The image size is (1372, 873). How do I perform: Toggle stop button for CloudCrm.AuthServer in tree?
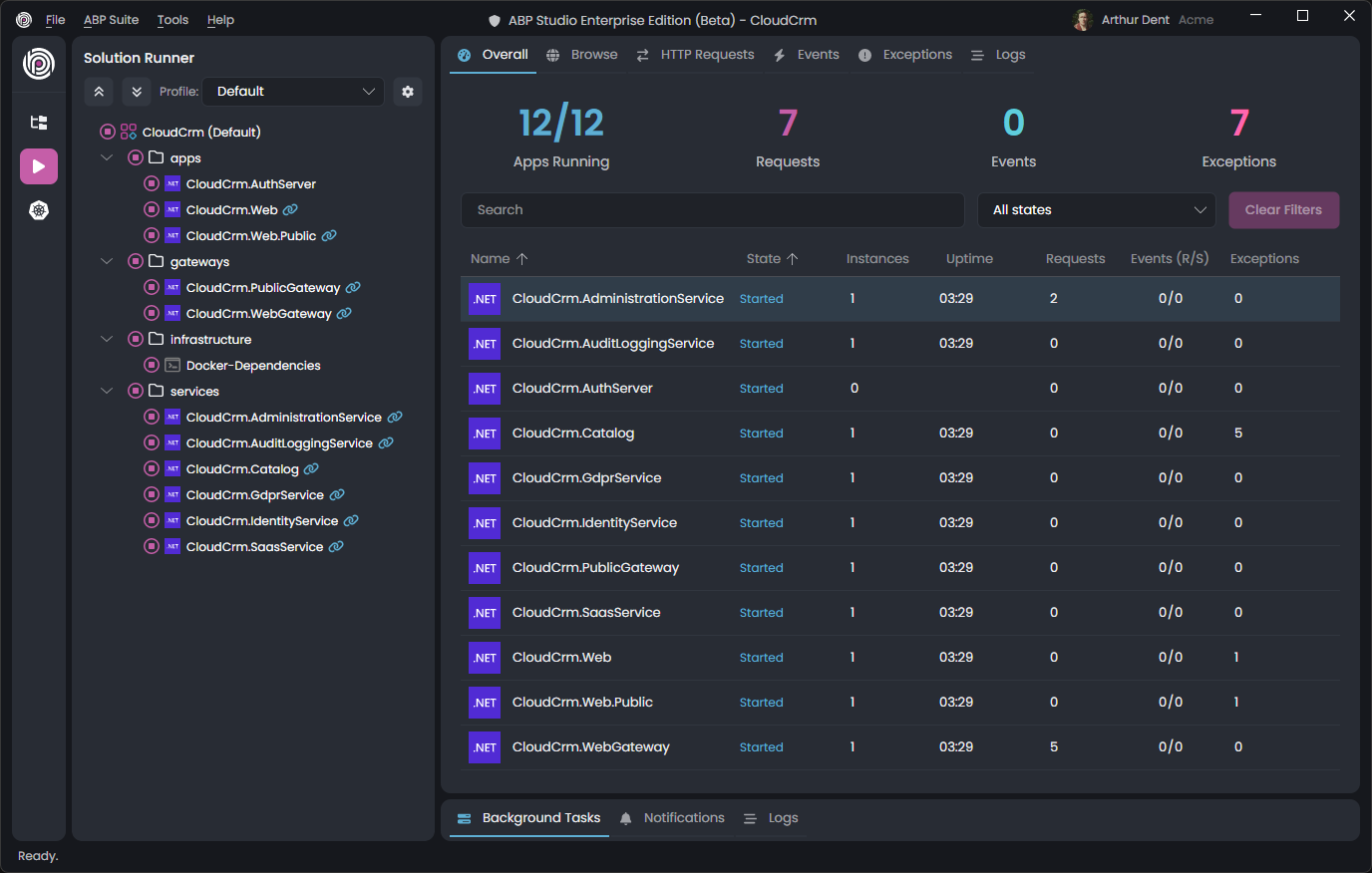tap(152, 184)
